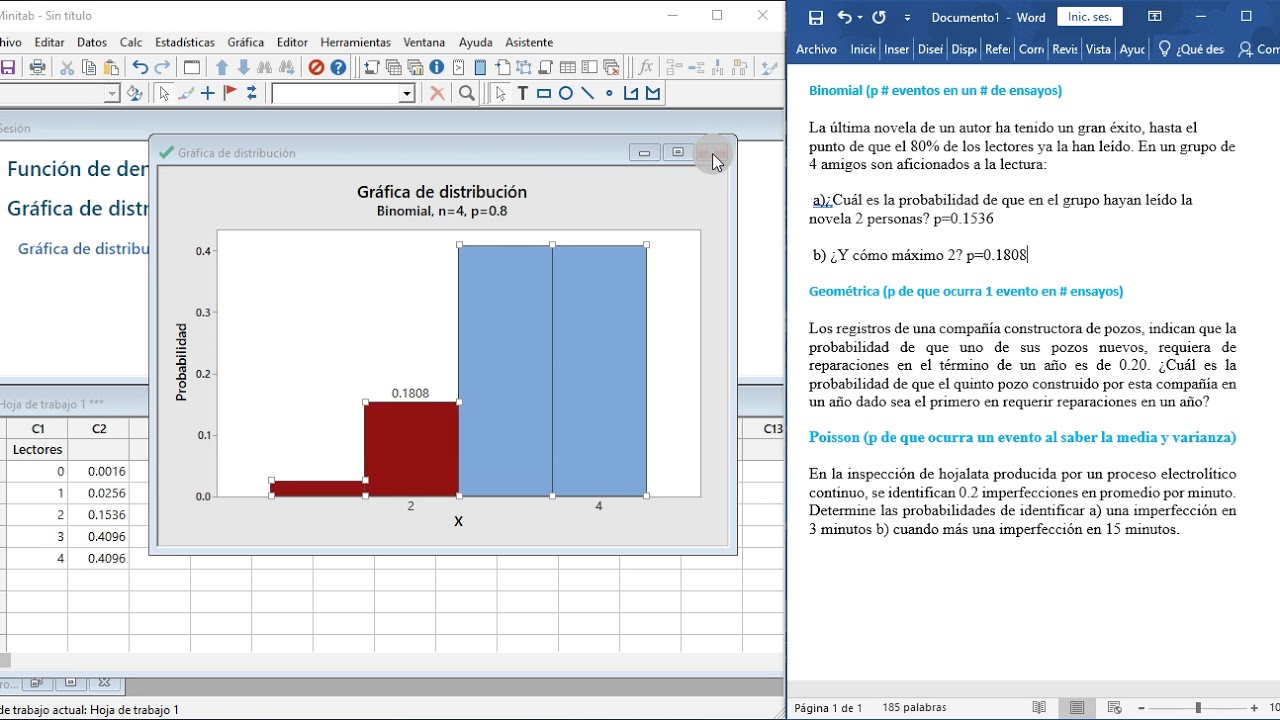This screenshot has width=1280, height=720.
Task: Click the red cancel circle icon
Action: (x=316, y=67)
